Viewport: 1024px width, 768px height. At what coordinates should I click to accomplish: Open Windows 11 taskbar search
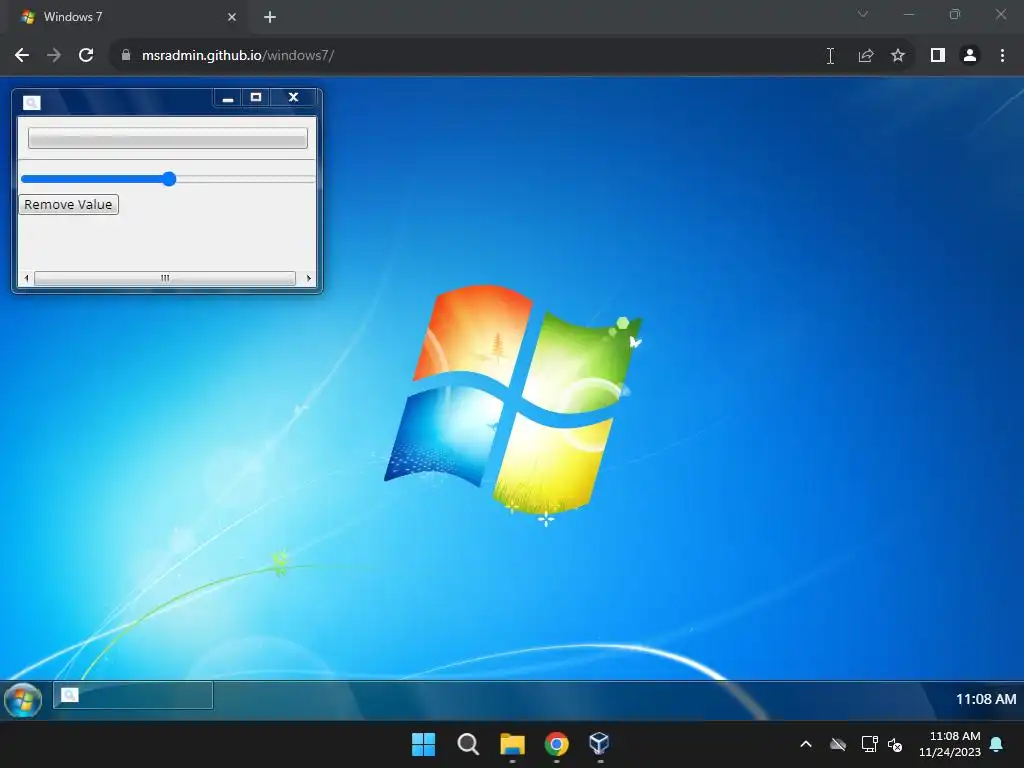[468, 744]
